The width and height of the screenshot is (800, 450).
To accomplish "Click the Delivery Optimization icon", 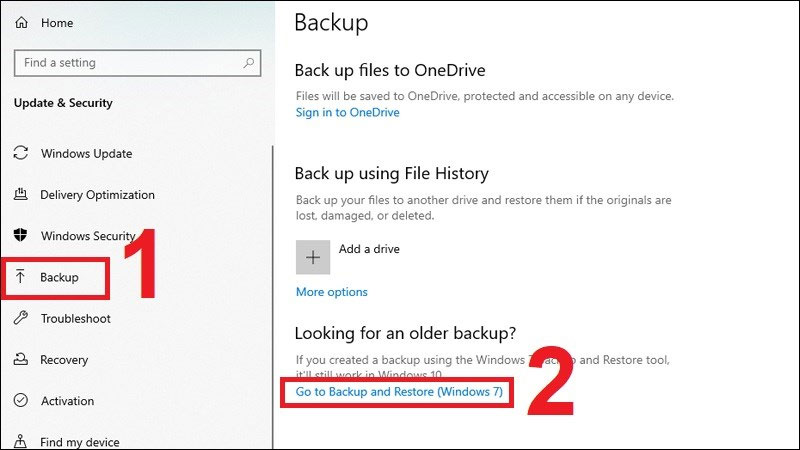I will pos(20,195).
